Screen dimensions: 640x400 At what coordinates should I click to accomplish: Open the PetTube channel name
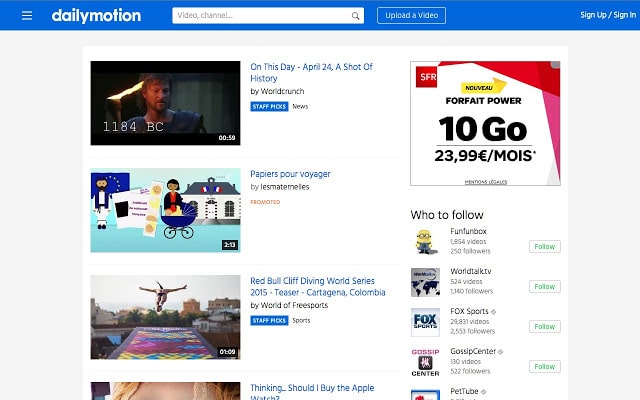[x=464, y=391]
